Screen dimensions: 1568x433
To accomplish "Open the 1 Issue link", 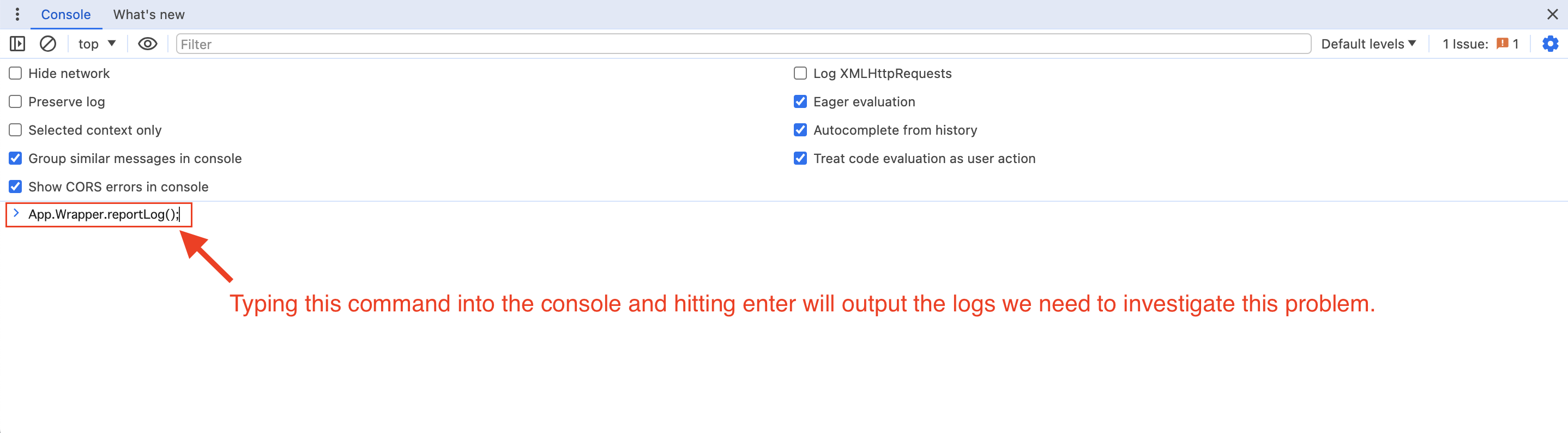I will pyautogui.click(x=1464, y=44).
